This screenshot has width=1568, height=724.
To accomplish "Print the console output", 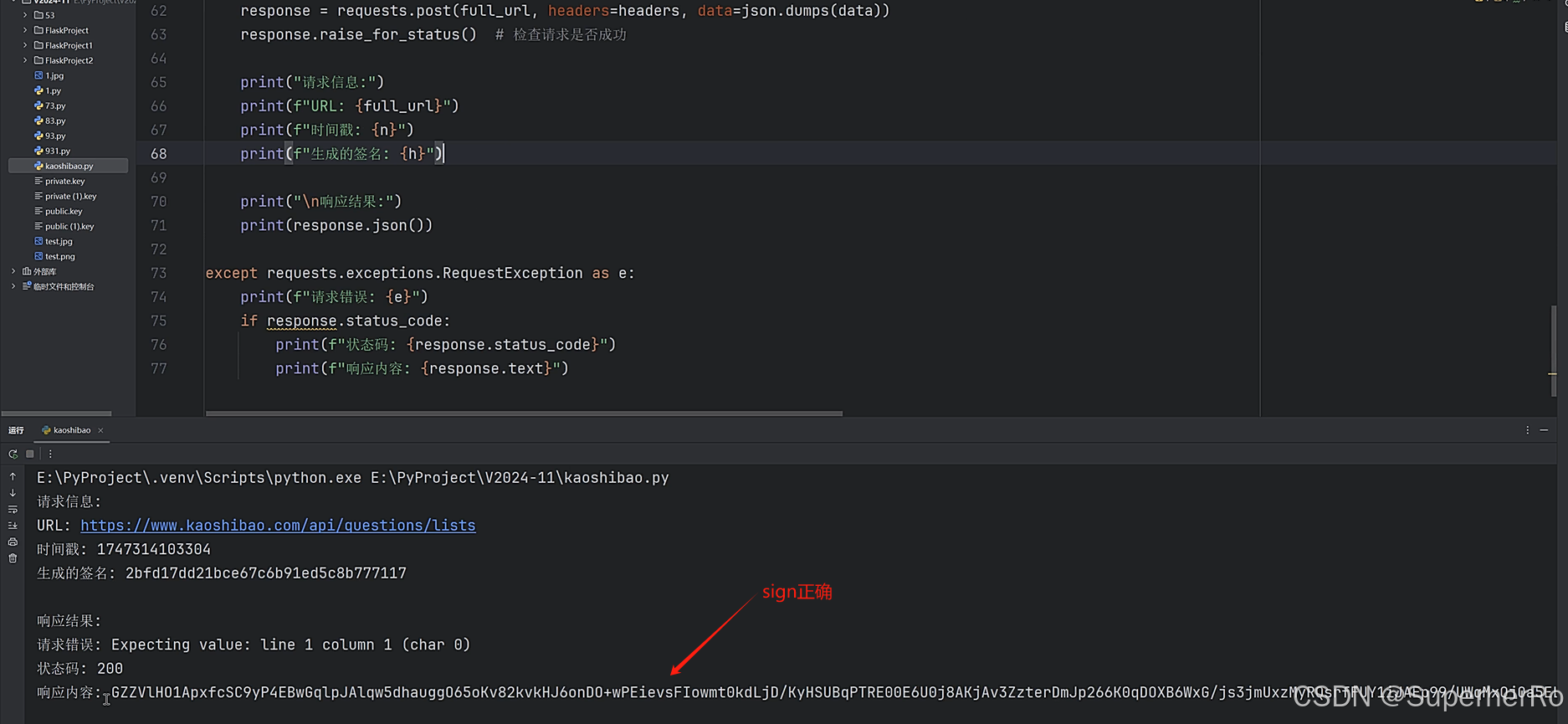I will pos(13,542).
